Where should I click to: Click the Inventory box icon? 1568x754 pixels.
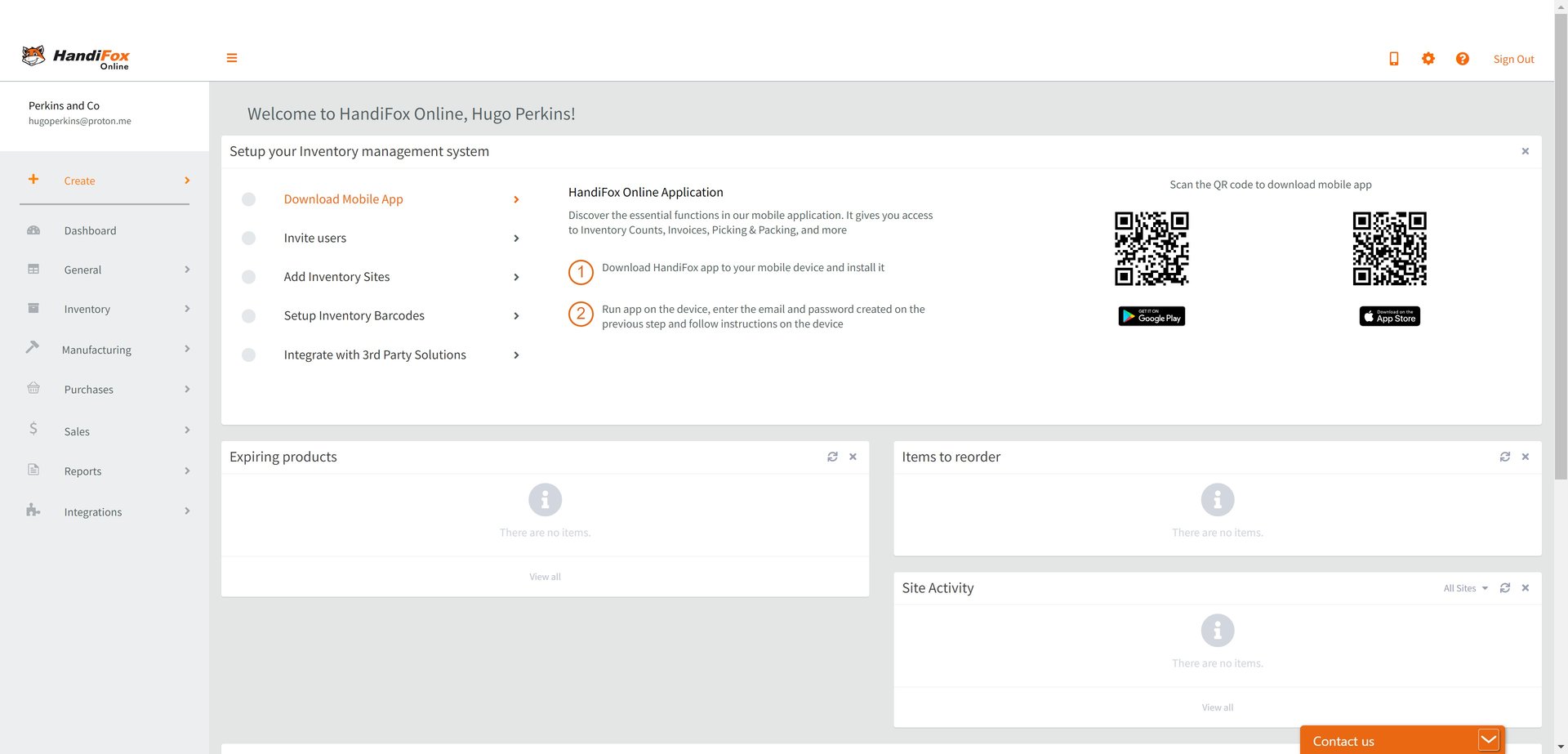[x=33, y=308]
